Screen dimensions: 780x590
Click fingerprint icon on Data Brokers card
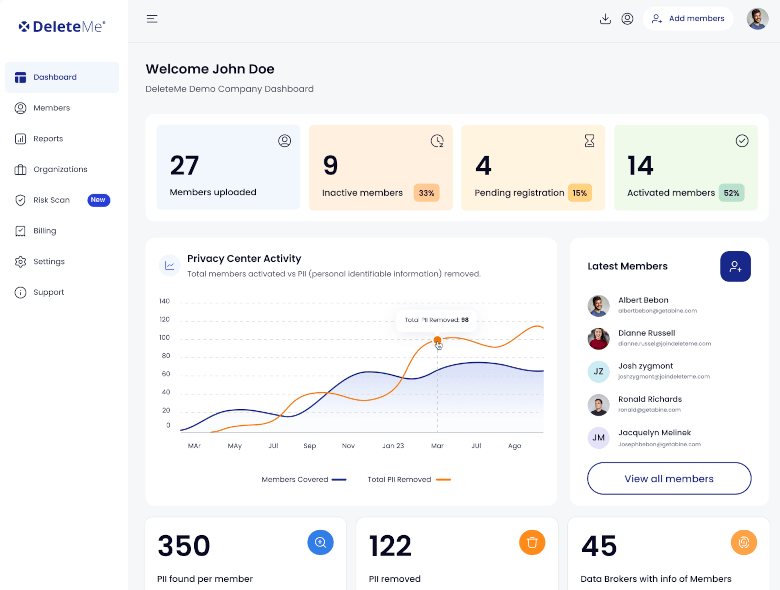tap(744, 542)
